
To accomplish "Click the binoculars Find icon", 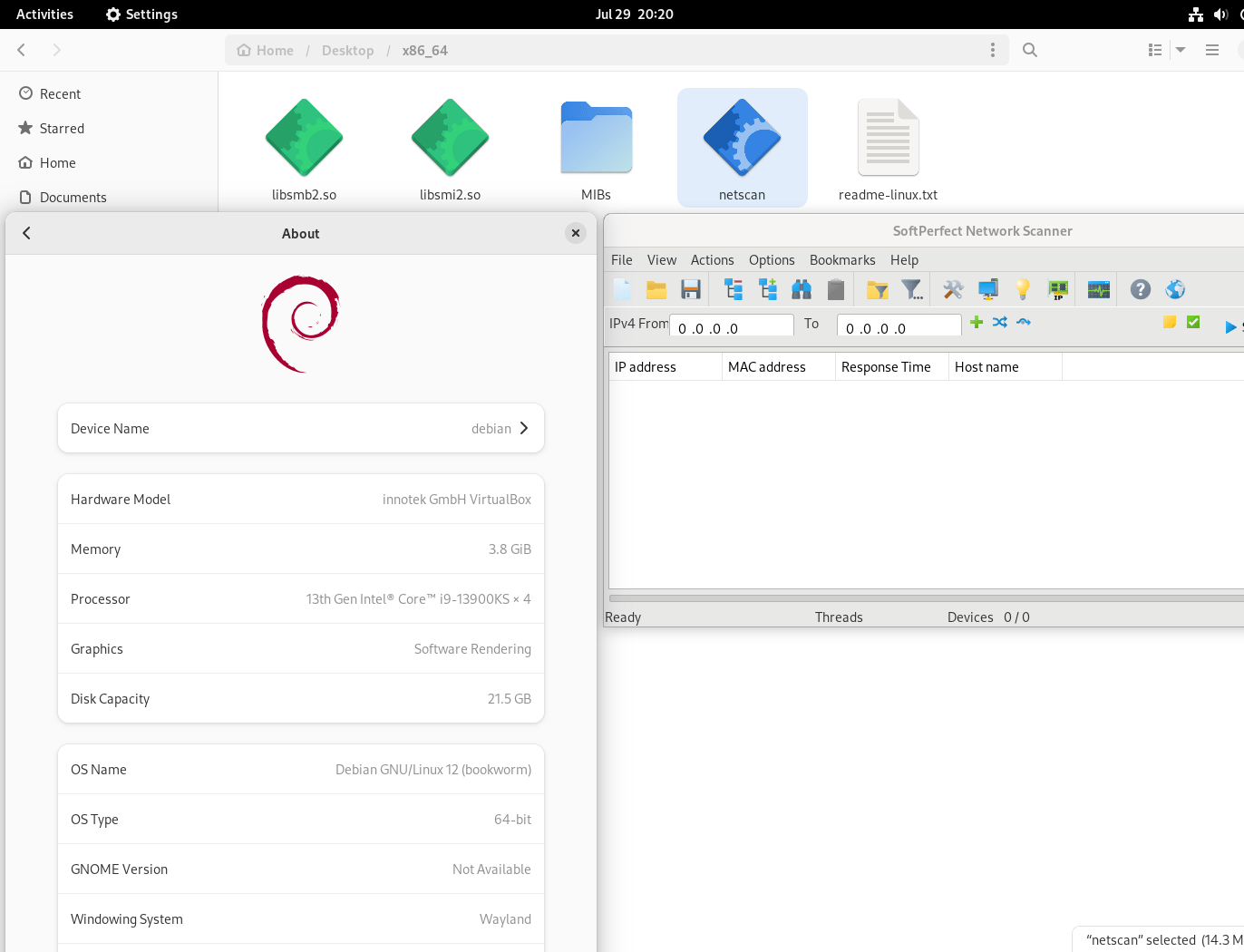I will point(802,289).
